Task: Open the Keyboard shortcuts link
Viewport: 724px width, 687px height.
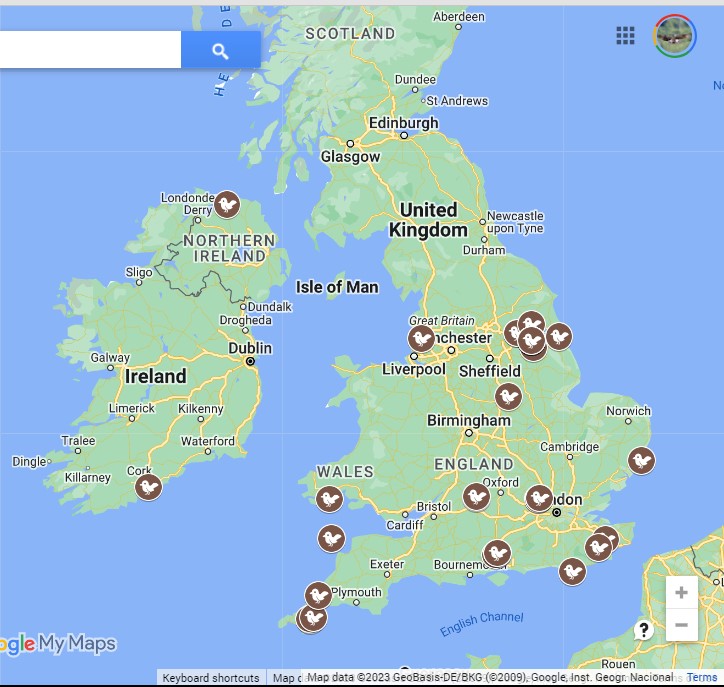Action: pos(211,678)
